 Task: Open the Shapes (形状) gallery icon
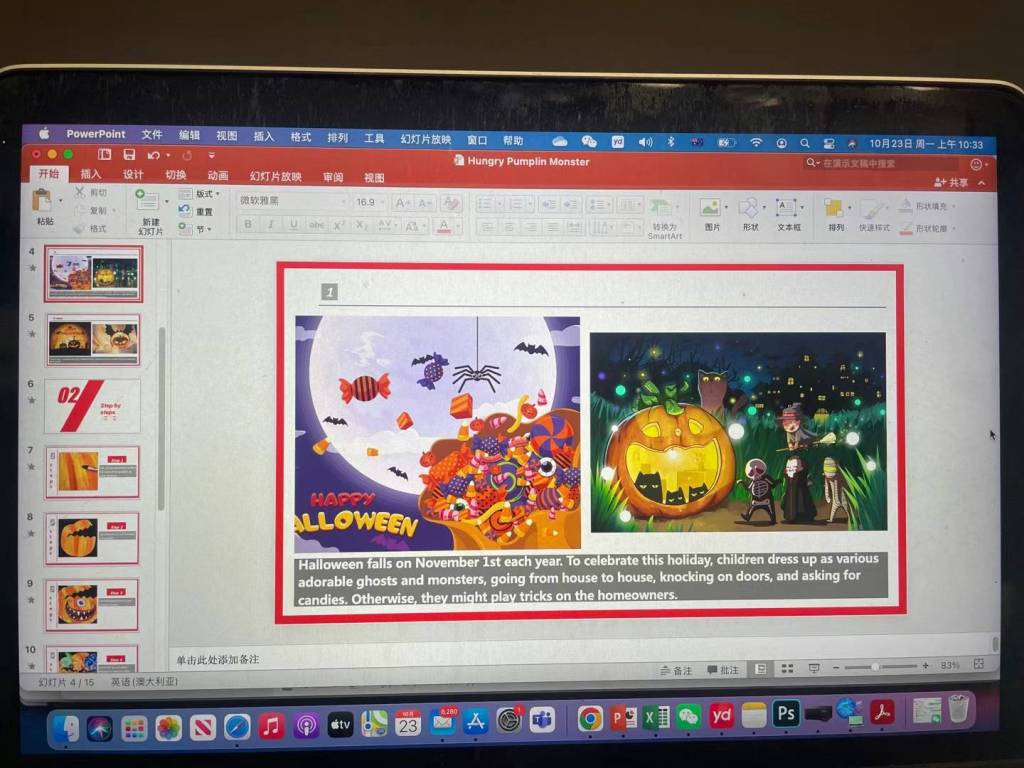coord(749,208)
